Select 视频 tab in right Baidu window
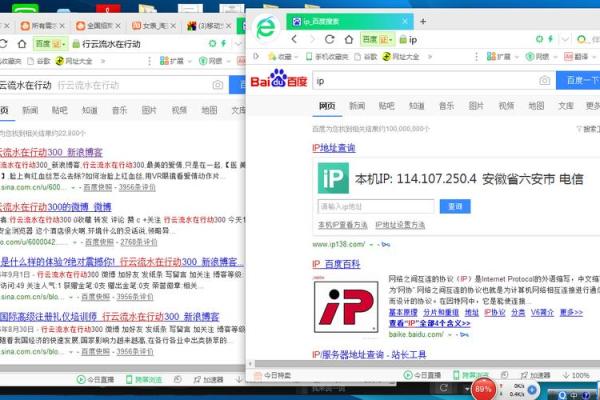The image size is (600, 400). tap(506, 106)
